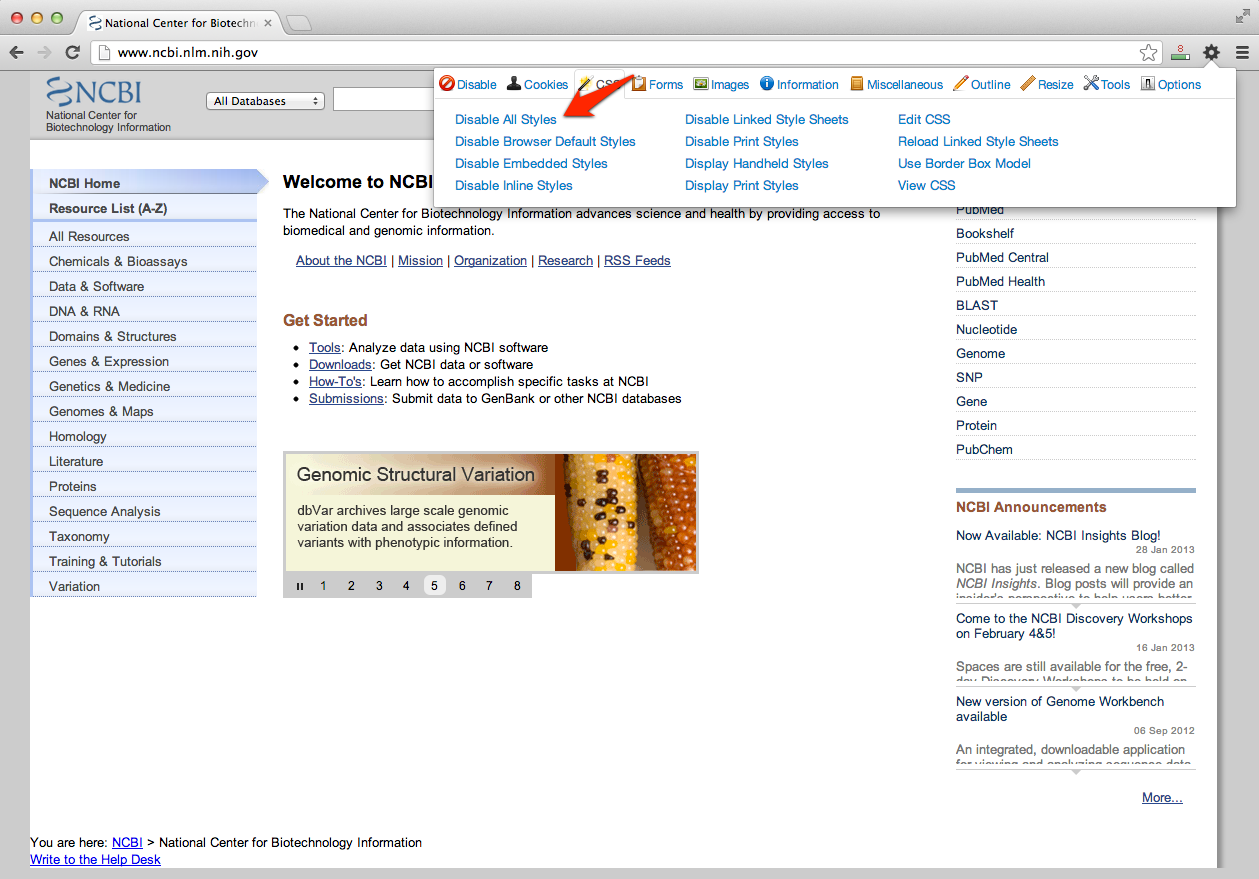
Task: Select Disable All Styles
Action: point(506,119)
